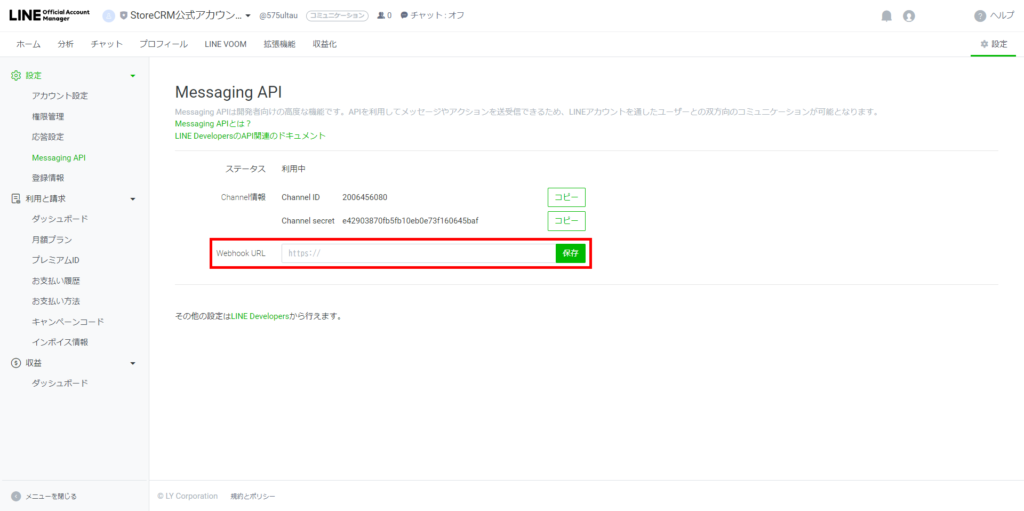Open プレミアムID in the sidebar

(x=56, y=260)
